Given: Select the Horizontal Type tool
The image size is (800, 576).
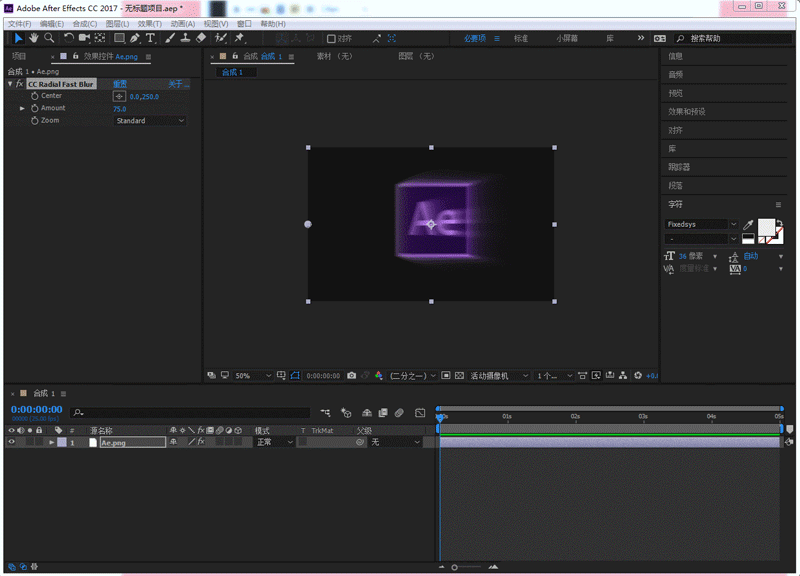Looking at the screenshot, I should (x=151, y=38).
